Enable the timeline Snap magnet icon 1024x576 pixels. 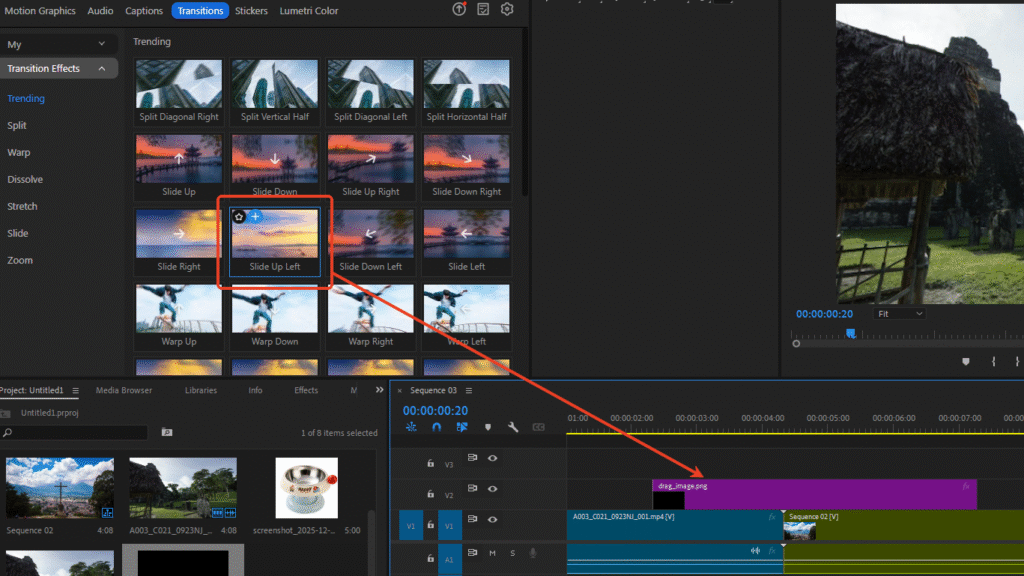coord(436,427)
